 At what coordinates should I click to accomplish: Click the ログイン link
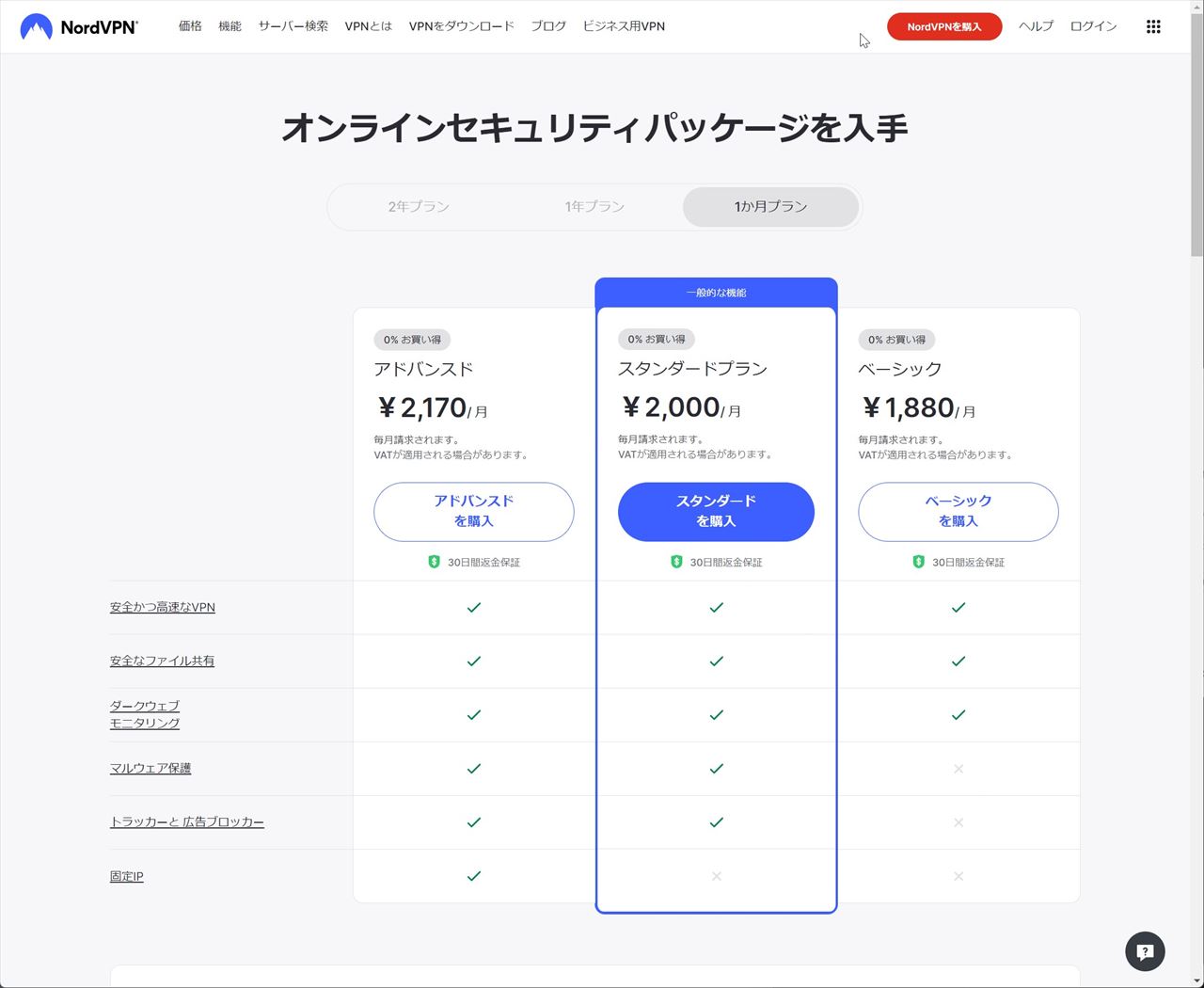click(1094, 26)
